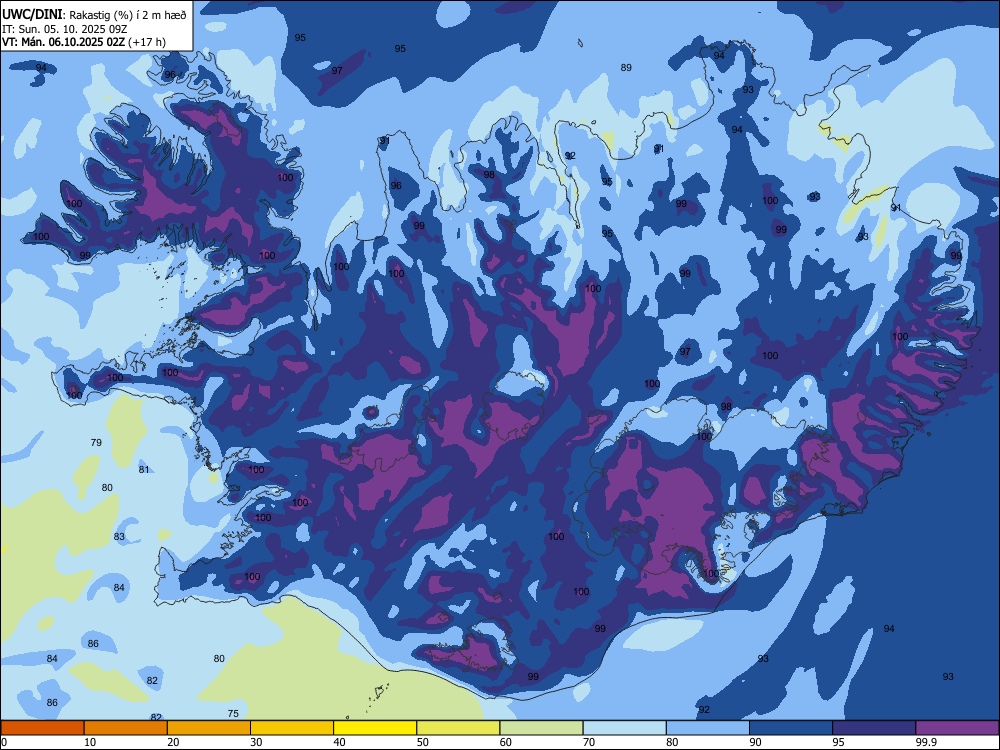Click the 60–70 light green legend swatch
Viewport: 1000px width, 750px height.
(x=541, y=728)
